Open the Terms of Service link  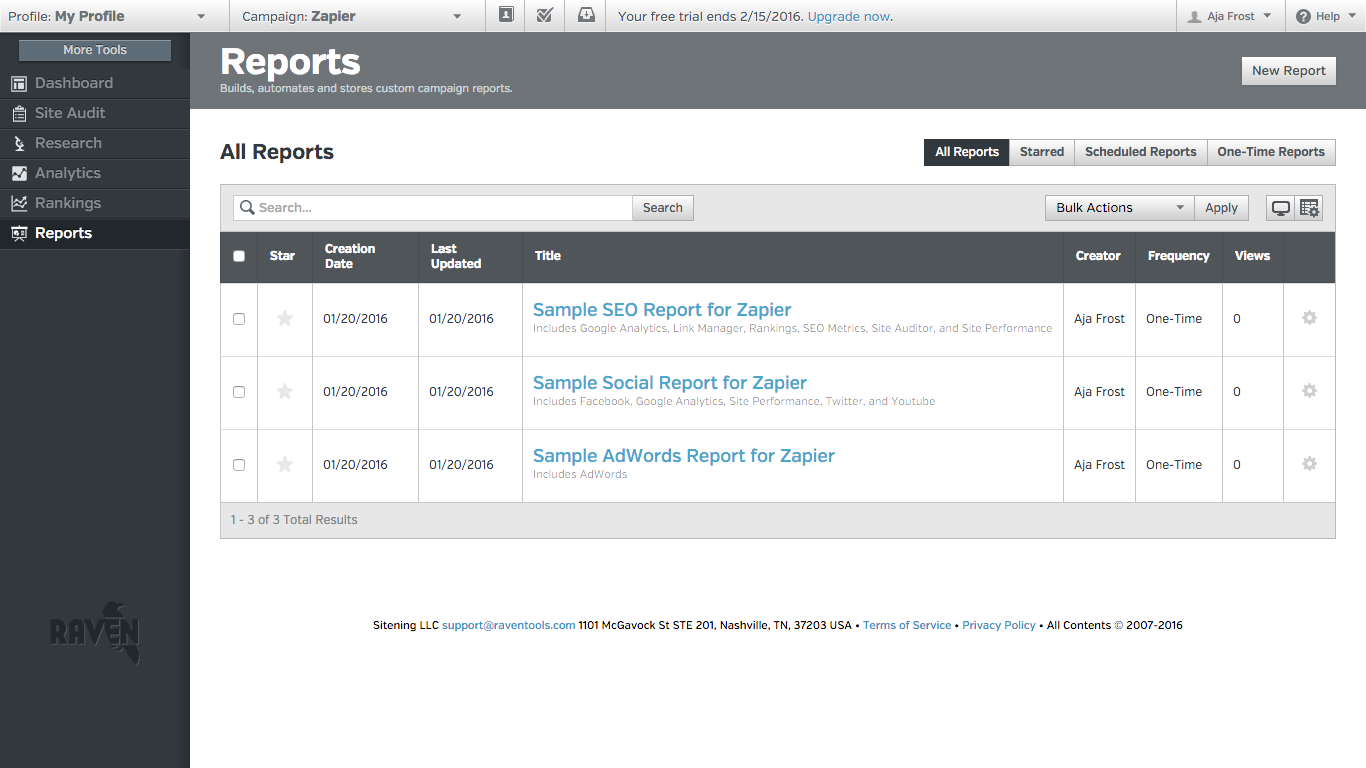[x=907, y=625]
